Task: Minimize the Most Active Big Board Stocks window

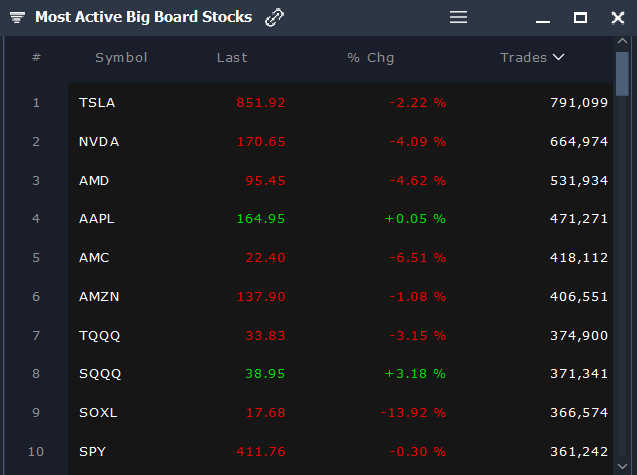Action: pyautogui.click(x=543, y=21)
